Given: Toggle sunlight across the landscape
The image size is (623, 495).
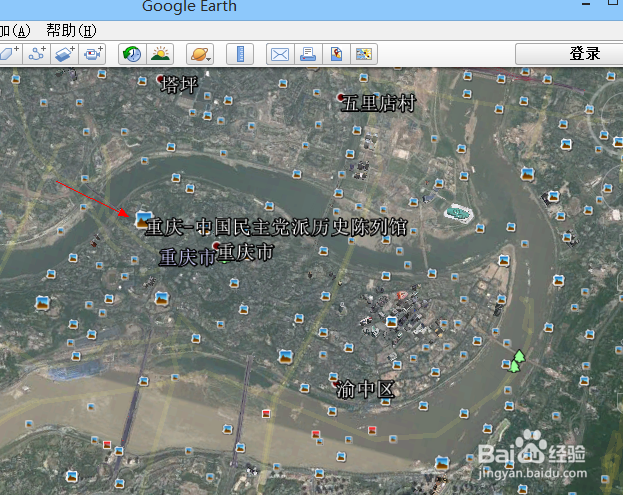Looking at the screenshot, I should click(160, 54).
